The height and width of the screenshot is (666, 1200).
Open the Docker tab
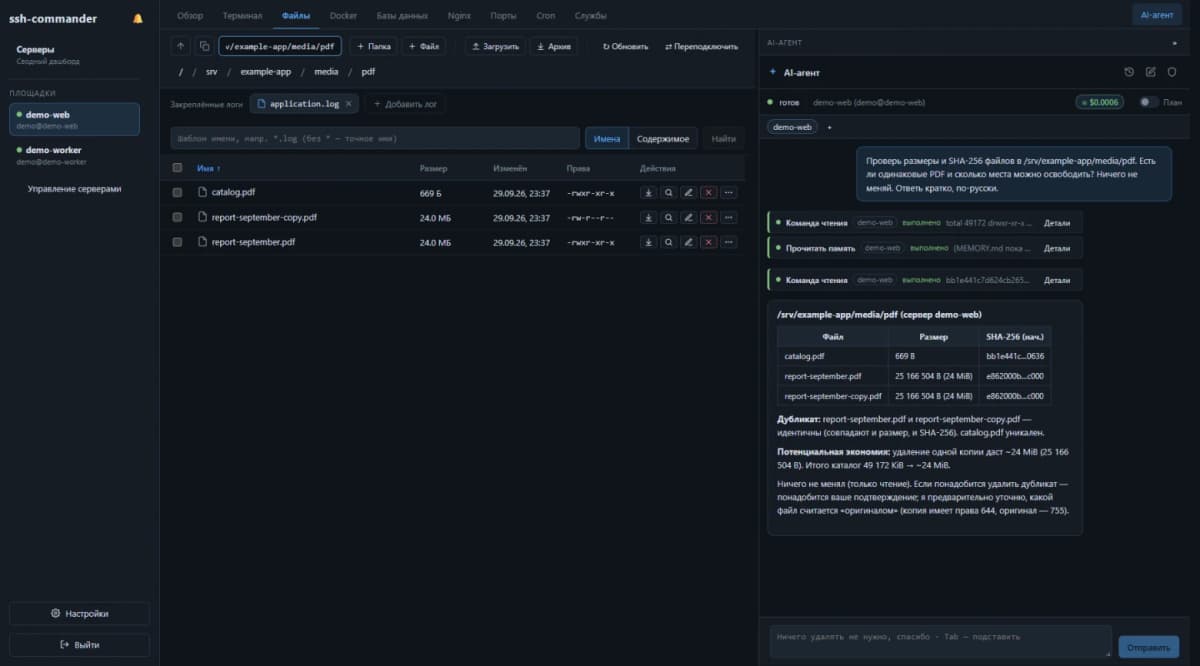click(x=344, y=16)
